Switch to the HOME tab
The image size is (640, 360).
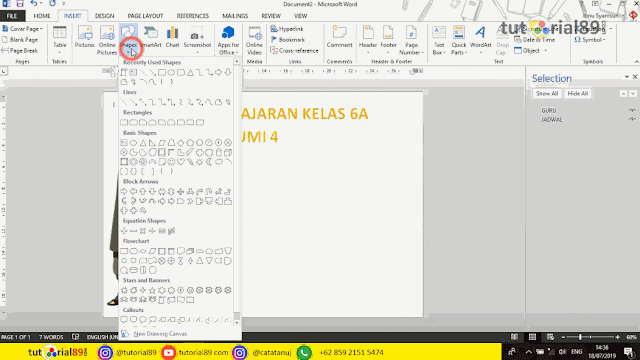[42, 16]
